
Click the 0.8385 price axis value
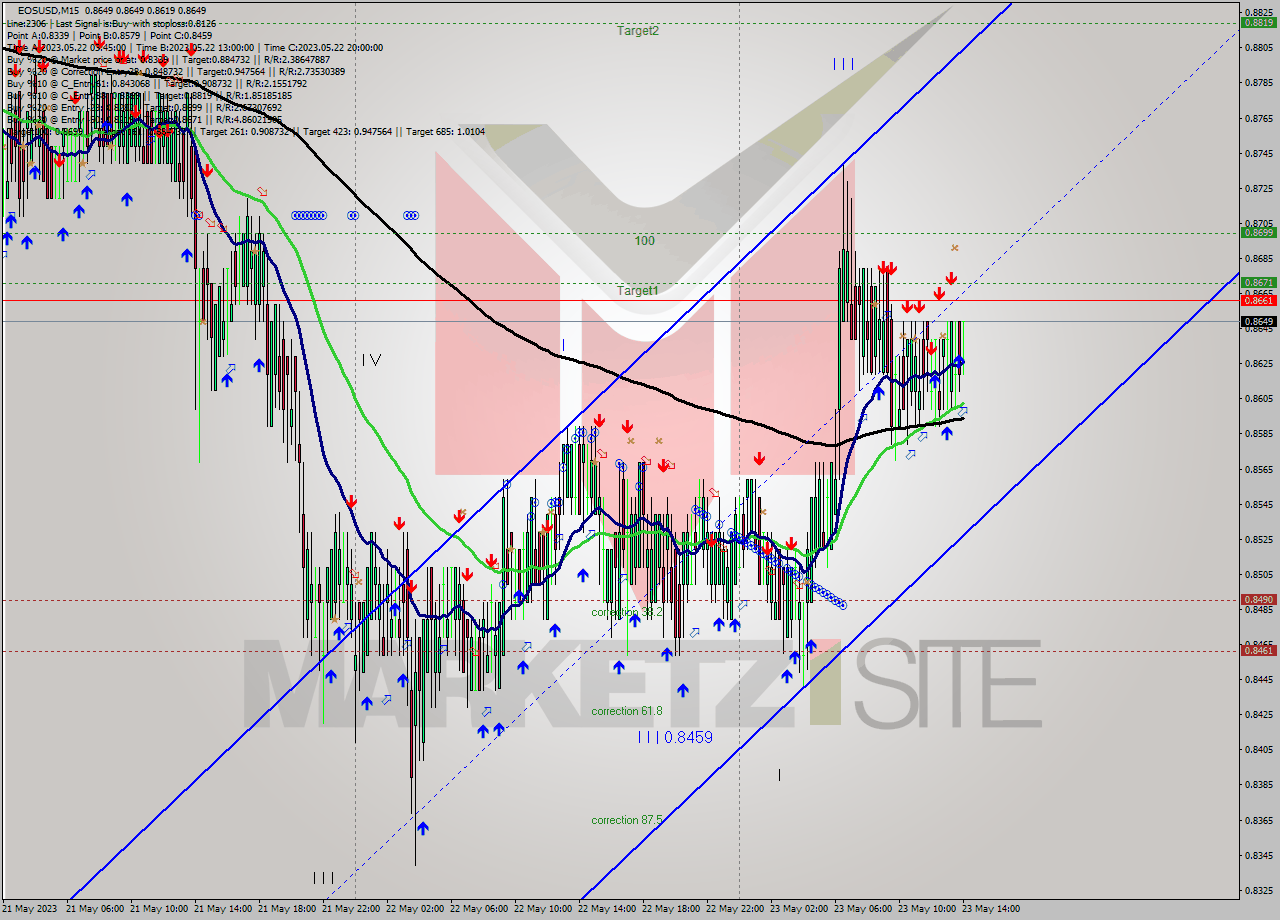[1257, 784]
